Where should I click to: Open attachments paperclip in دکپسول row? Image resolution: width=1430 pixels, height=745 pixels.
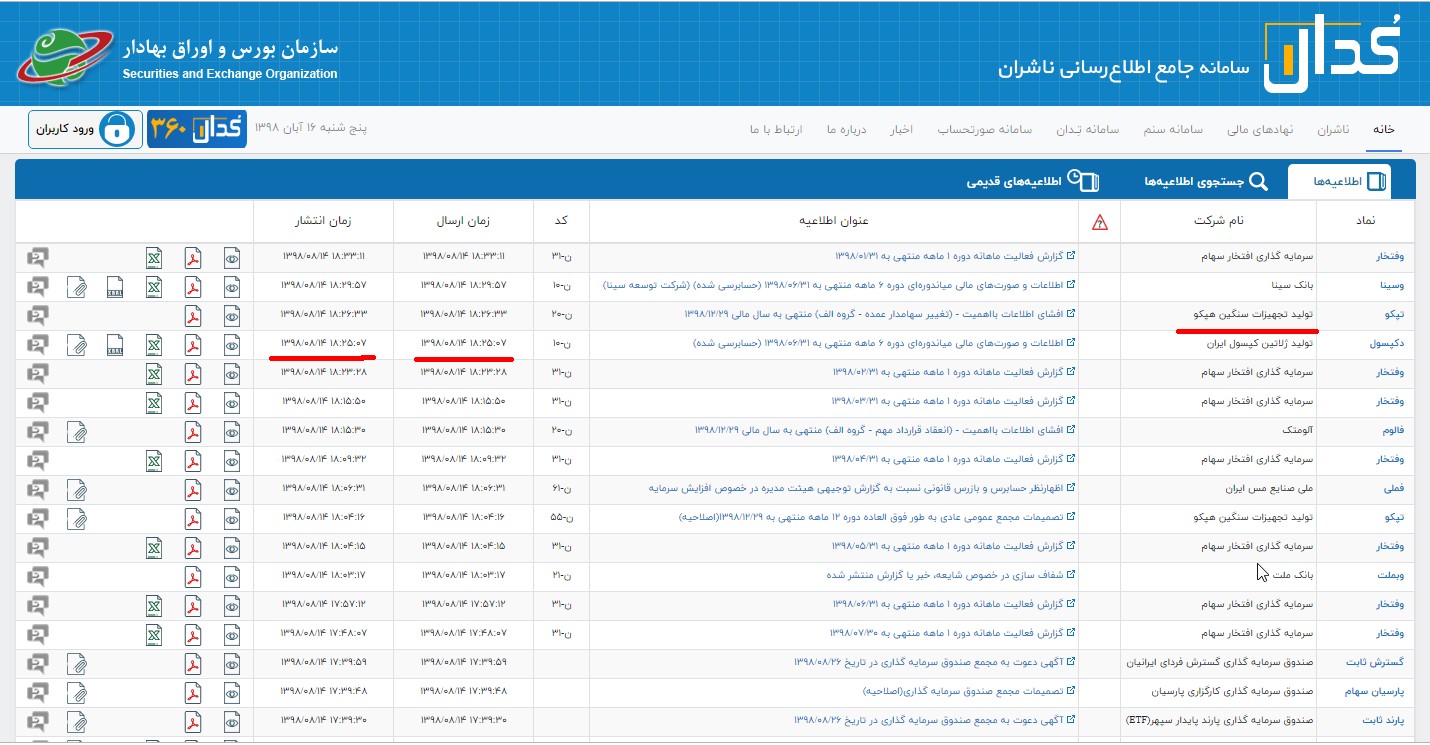[x=77, y=345]
